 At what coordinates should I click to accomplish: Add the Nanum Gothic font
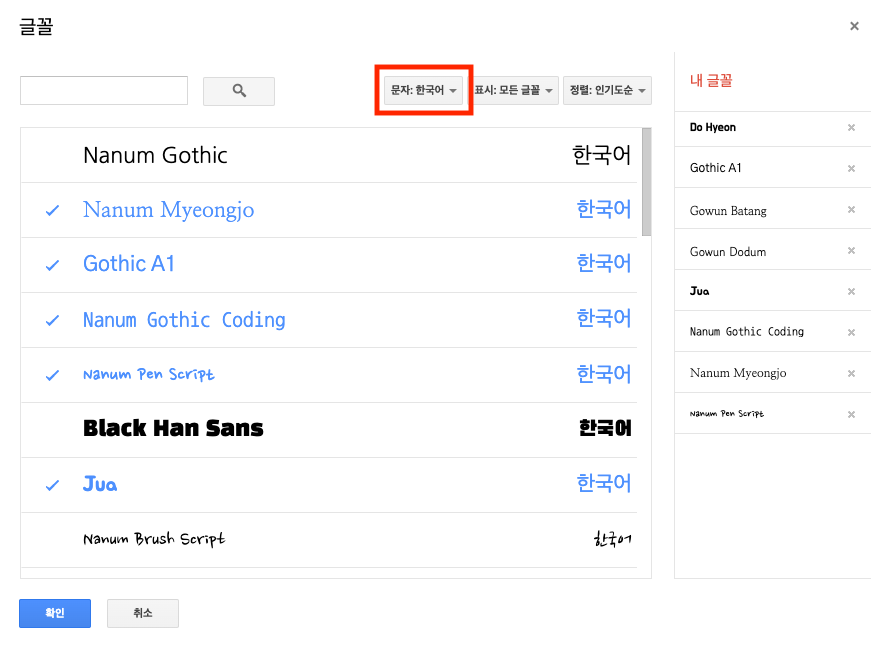pyautogui.click(x=329, y=156)
